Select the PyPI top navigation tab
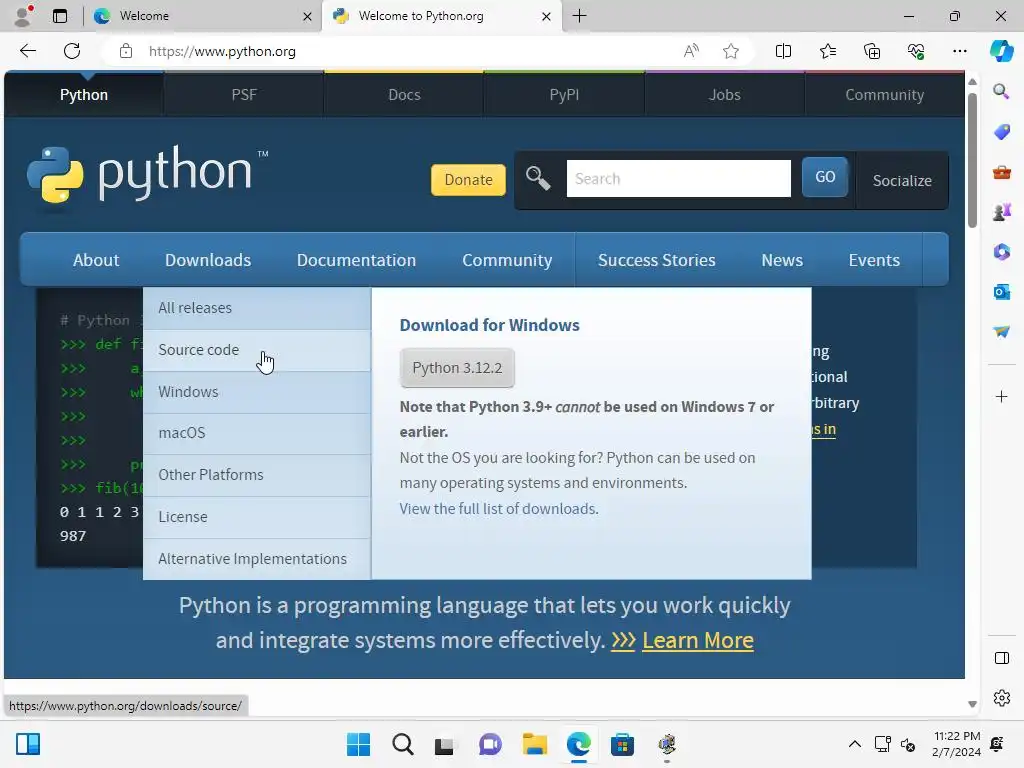Viewport: 1024px width, 768px height. coord(564,95)
